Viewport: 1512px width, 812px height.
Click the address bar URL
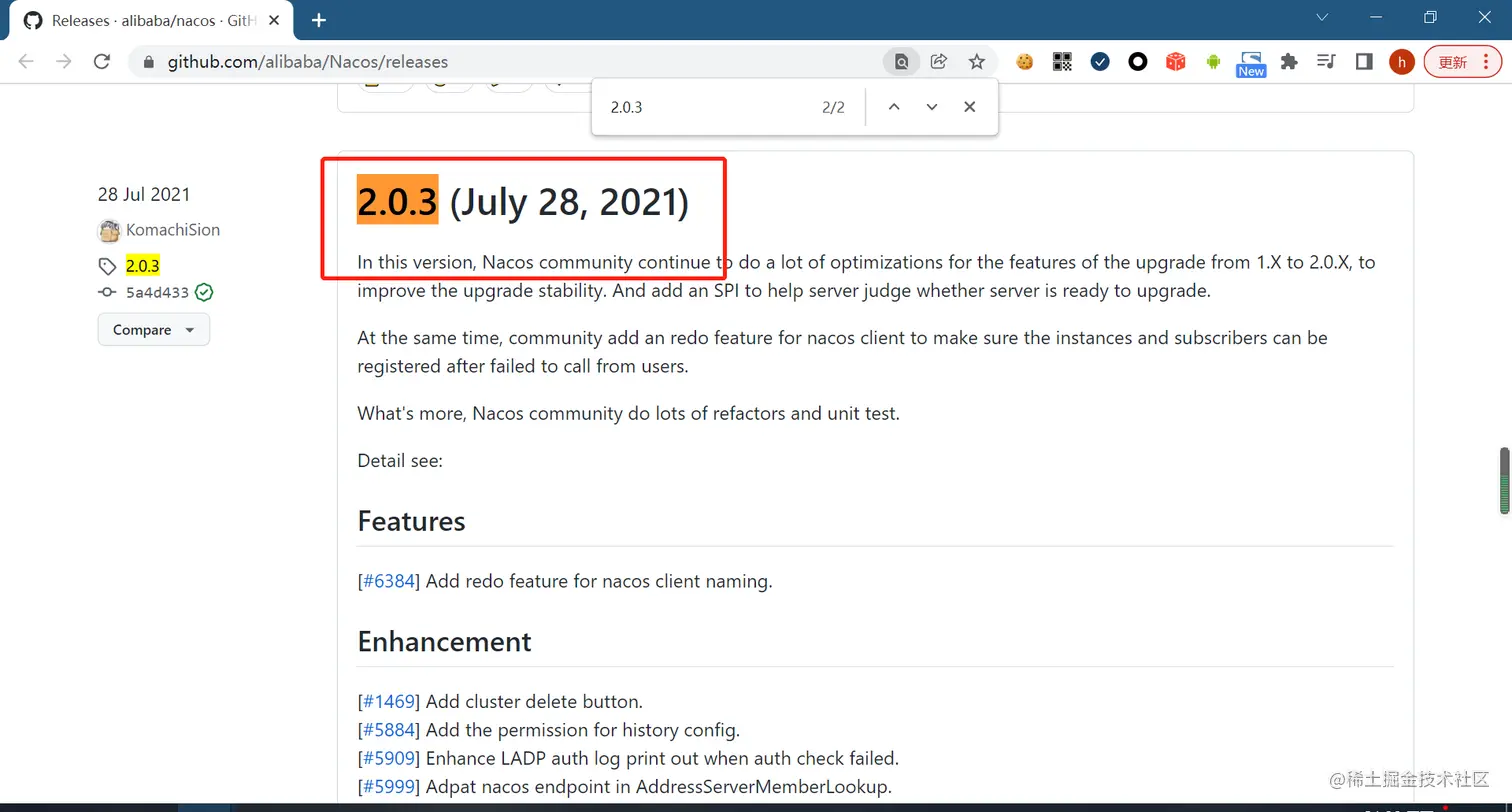click(307, 61)
